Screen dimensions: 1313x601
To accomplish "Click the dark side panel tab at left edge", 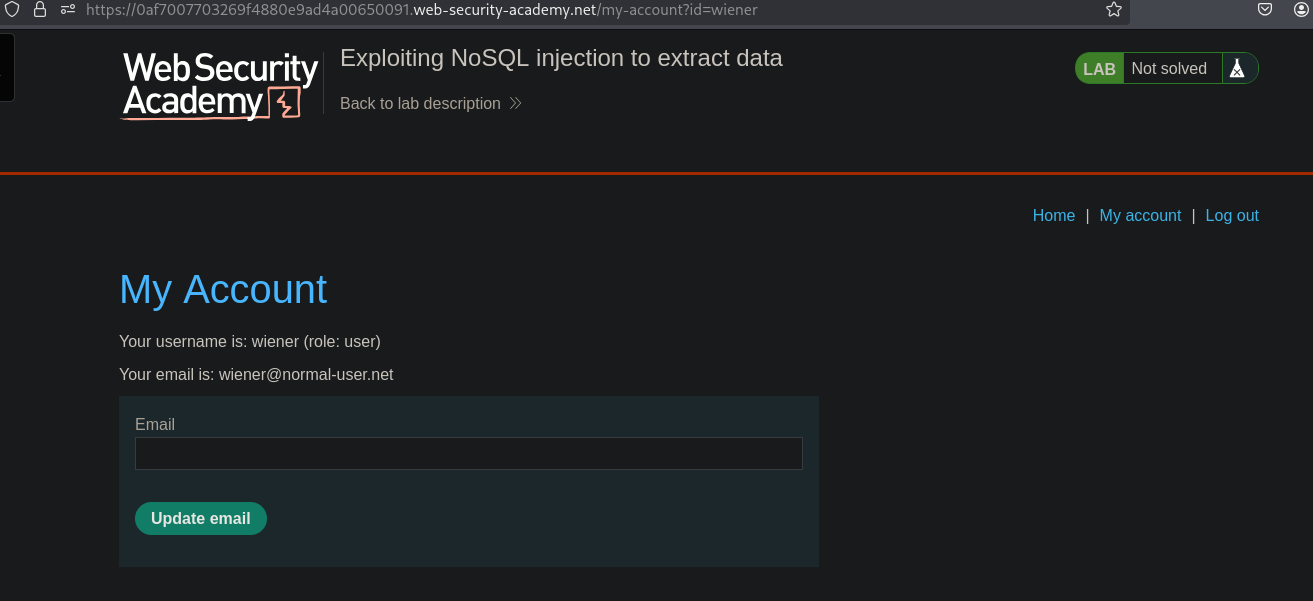I will pos(6,68).
